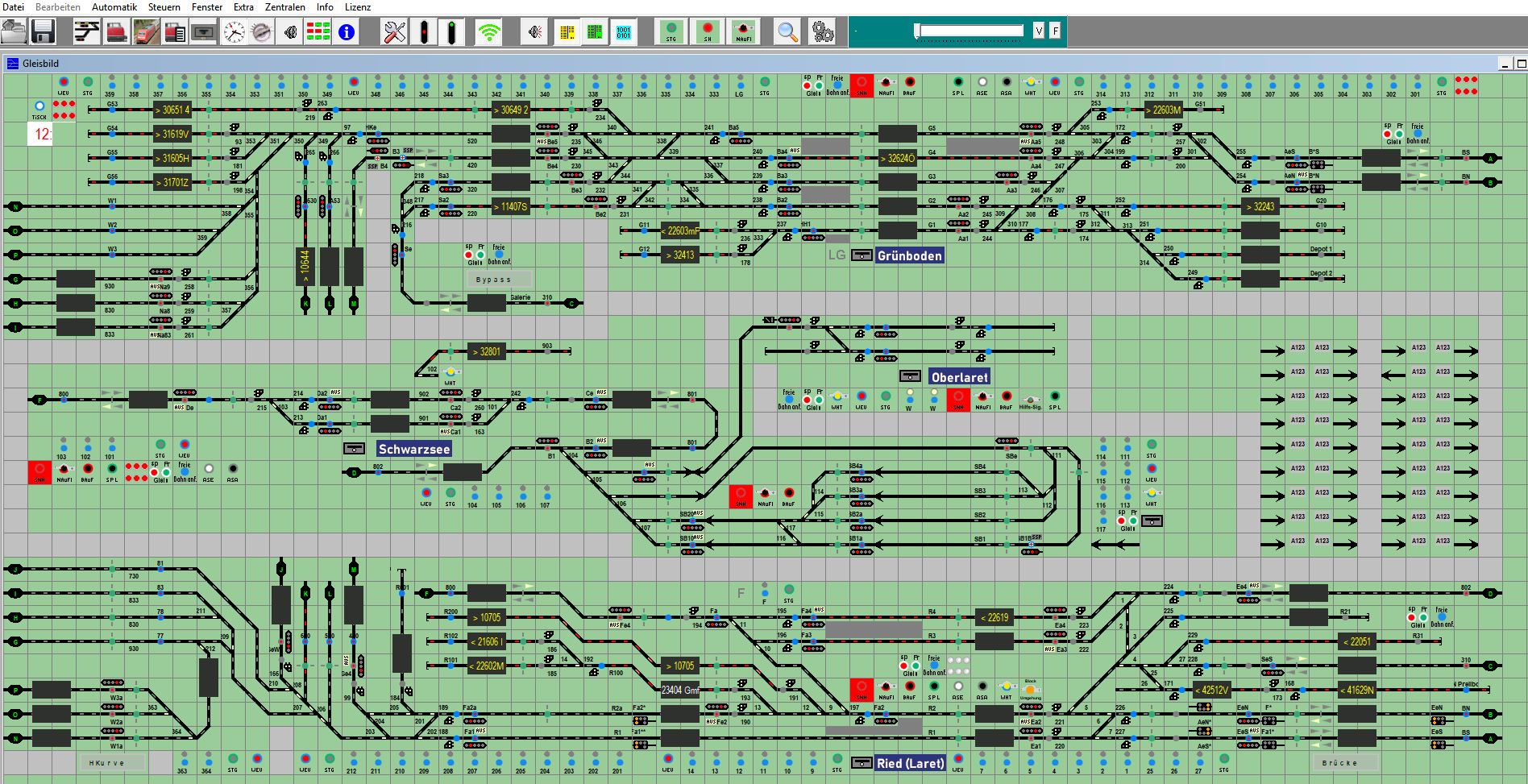Click the speed slider in the toolbar
The height and width of the screenshot is (784, 1528).
[970, 31]
